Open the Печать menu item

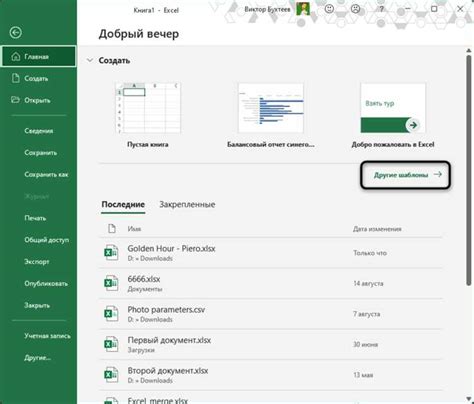[35, 218]
